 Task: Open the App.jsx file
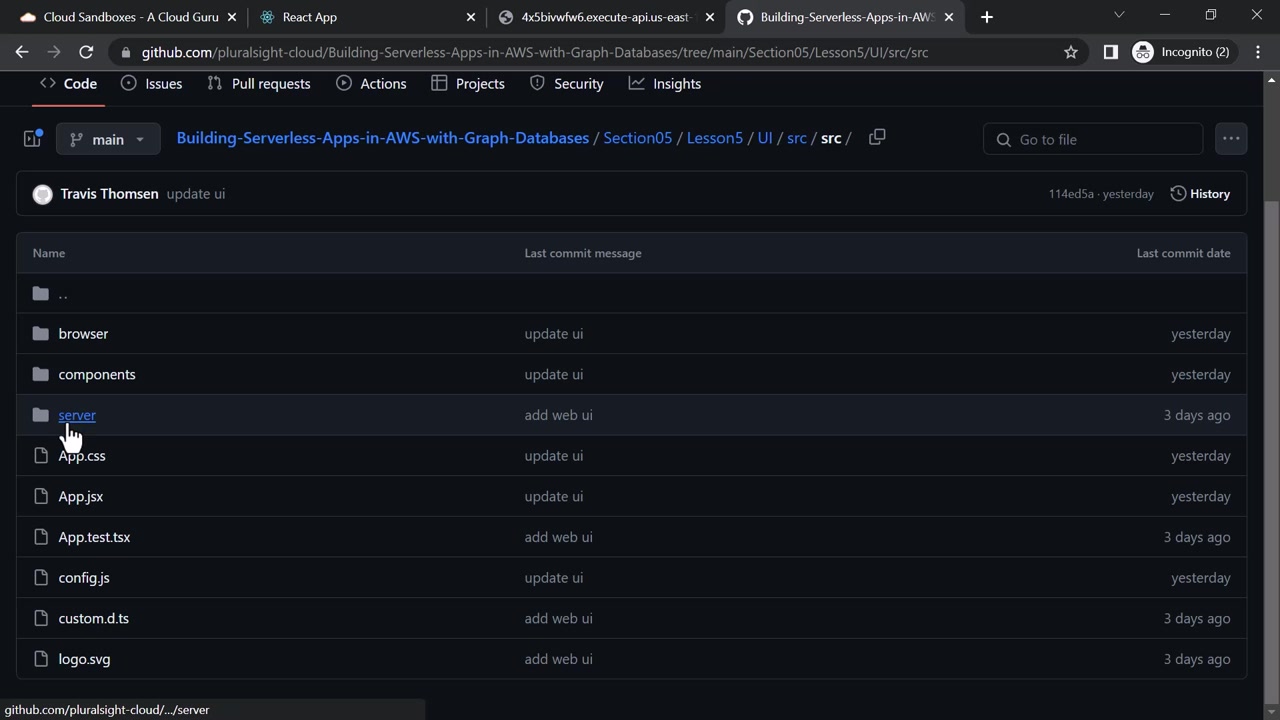click(x=80, y=497)
